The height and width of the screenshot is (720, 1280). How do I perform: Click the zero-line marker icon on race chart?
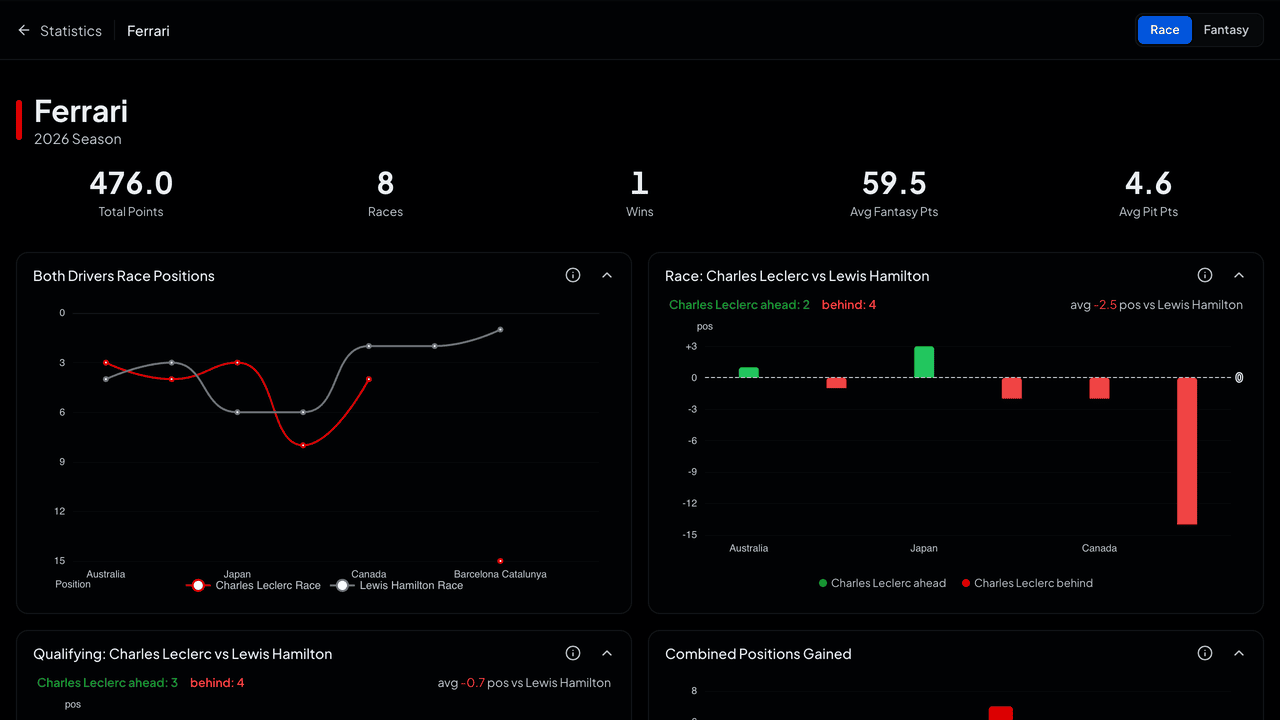click(x=1239, y=378)
